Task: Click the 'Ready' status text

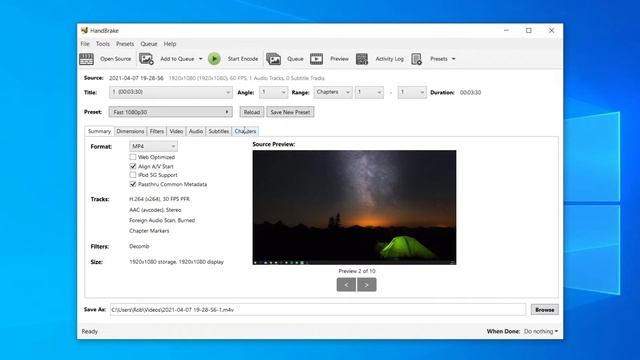Action: [x=90, y=331]
